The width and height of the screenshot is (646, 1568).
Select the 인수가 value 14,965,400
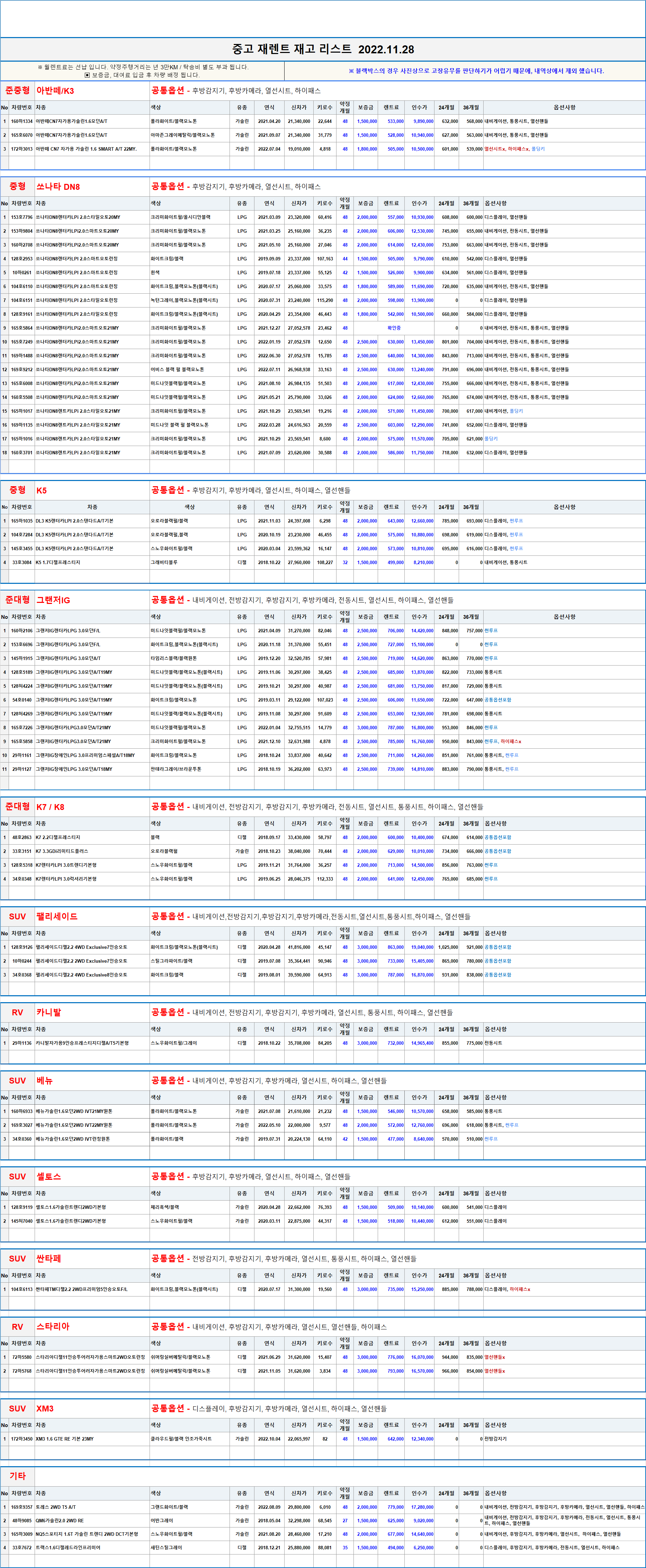422,1043
